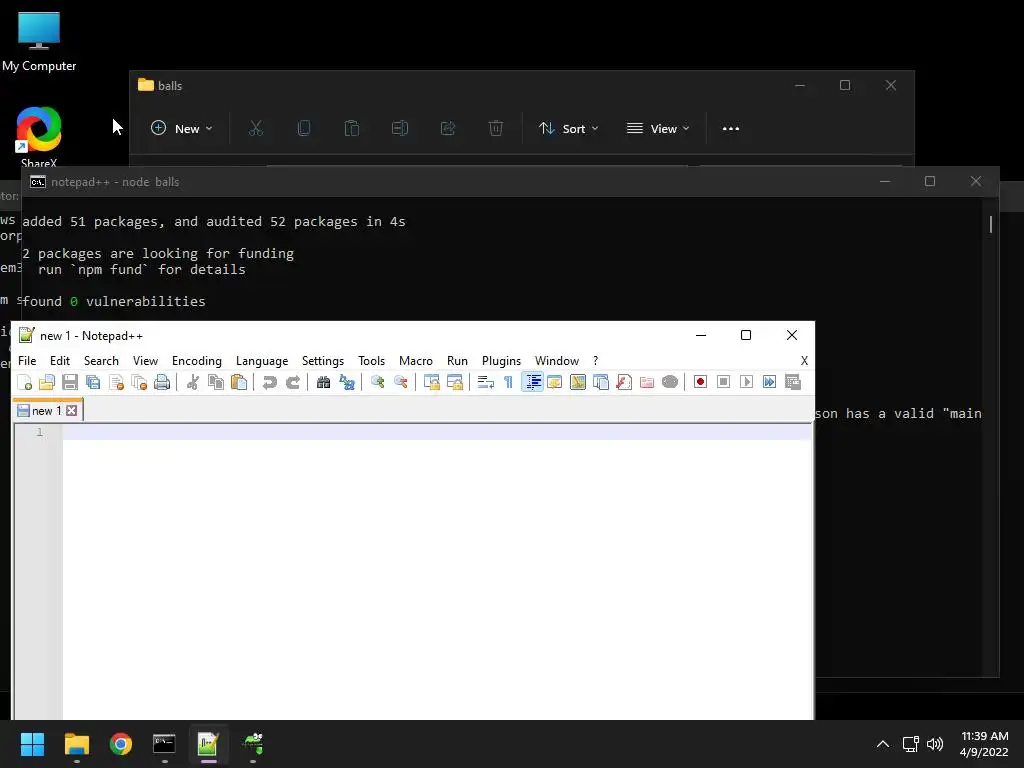Open Google Chrome from the taskbar
The image size is (1024, 768).
point(120,744)
